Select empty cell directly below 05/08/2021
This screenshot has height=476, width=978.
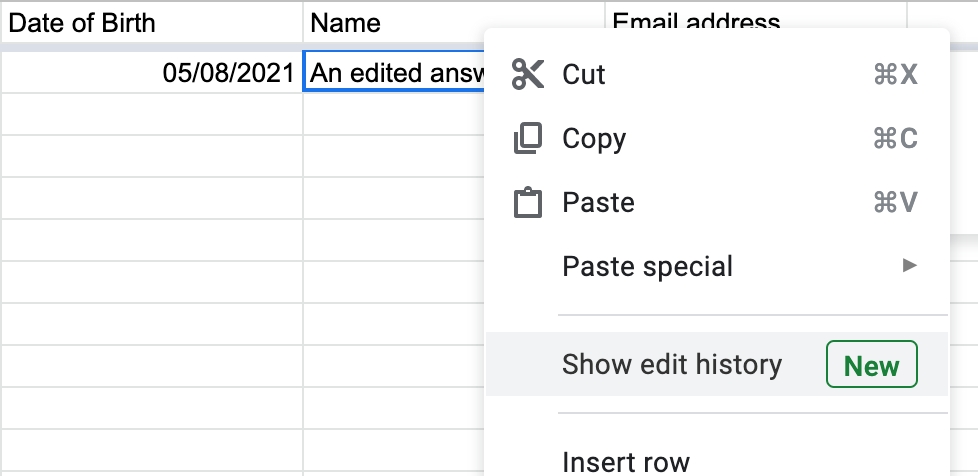tap(150, 115)
